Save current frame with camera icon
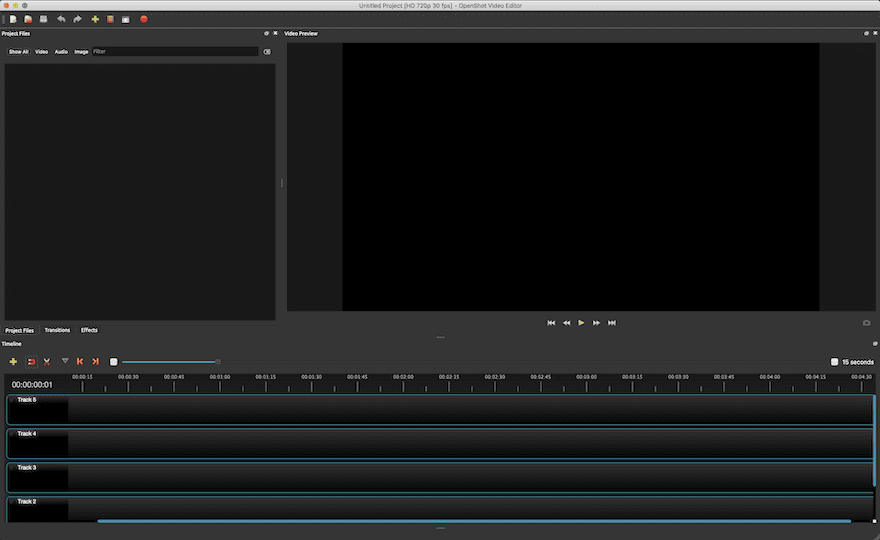Image resolution: width=880 pixels, height=540 pixels. coord(866,323)
